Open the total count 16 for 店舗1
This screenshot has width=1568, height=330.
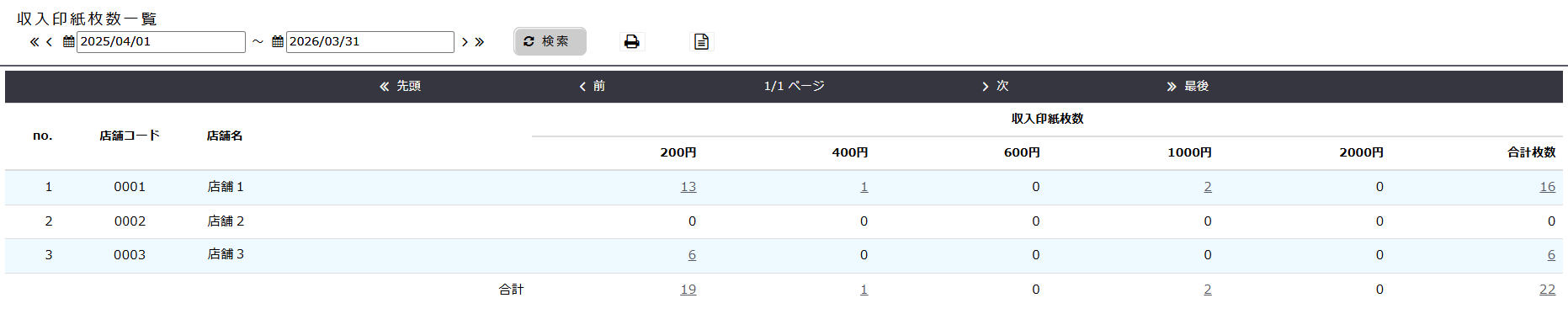tap(1548, 187)
